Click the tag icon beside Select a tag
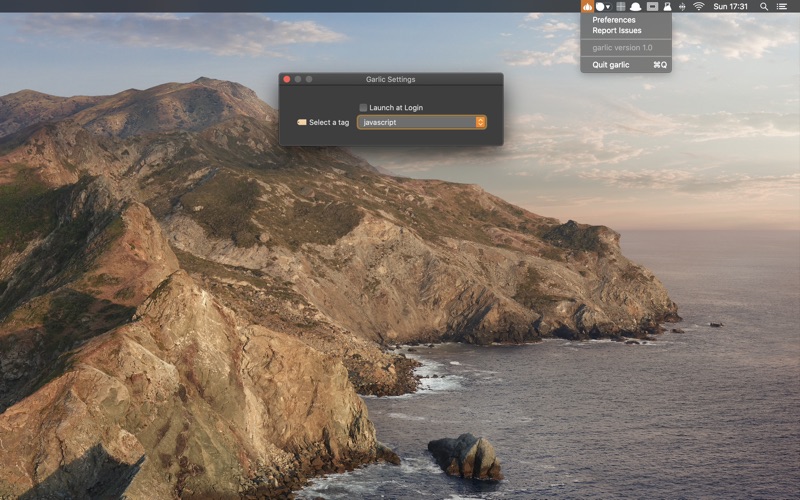 point(302,122)
